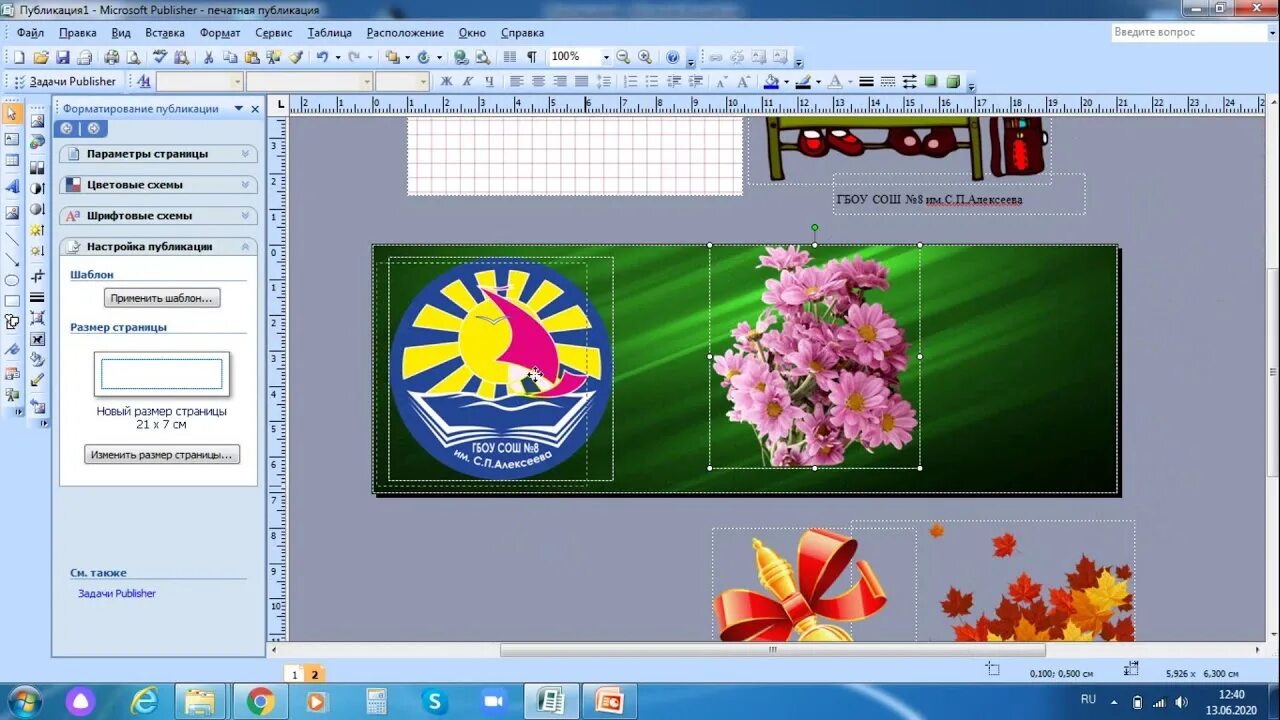Toggle underline (Ч) formatting

pyautogui.click(x=490, y=81)
